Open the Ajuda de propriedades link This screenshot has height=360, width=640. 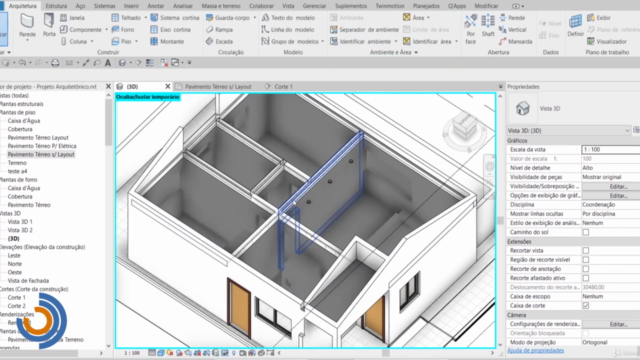click(536, 351)
